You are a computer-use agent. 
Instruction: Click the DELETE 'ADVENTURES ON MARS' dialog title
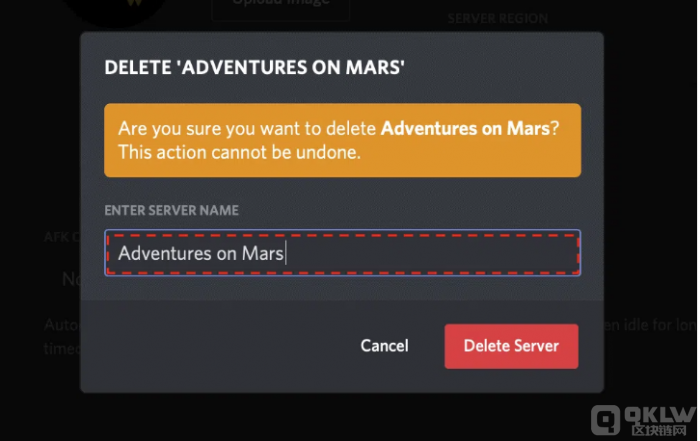[254, 67]
